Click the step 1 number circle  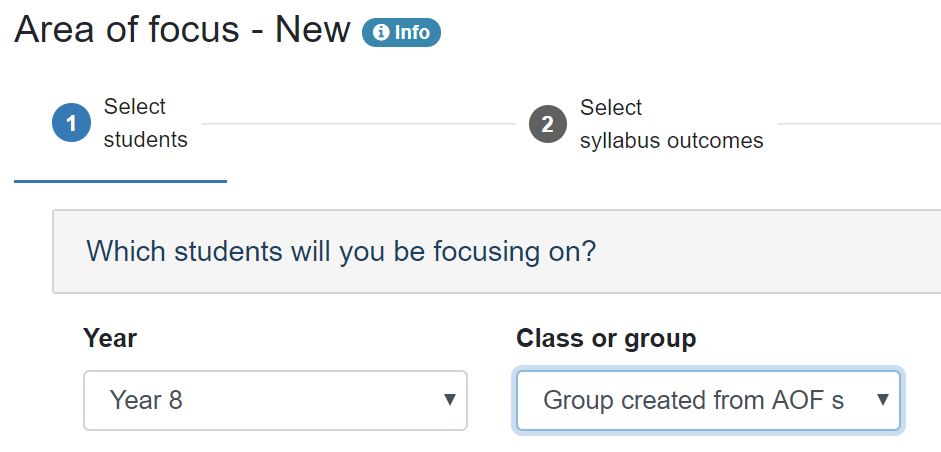(71, 124)
